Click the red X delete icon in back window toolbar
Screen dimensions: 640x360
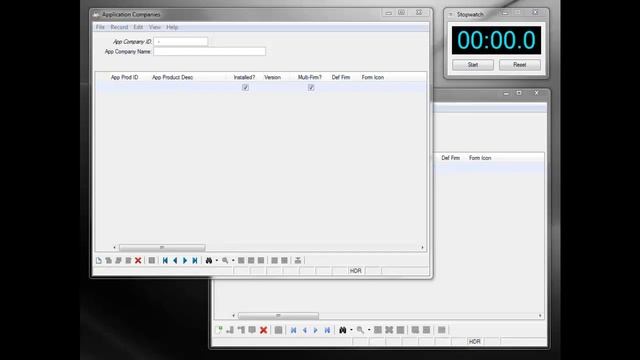pos(264,330)
